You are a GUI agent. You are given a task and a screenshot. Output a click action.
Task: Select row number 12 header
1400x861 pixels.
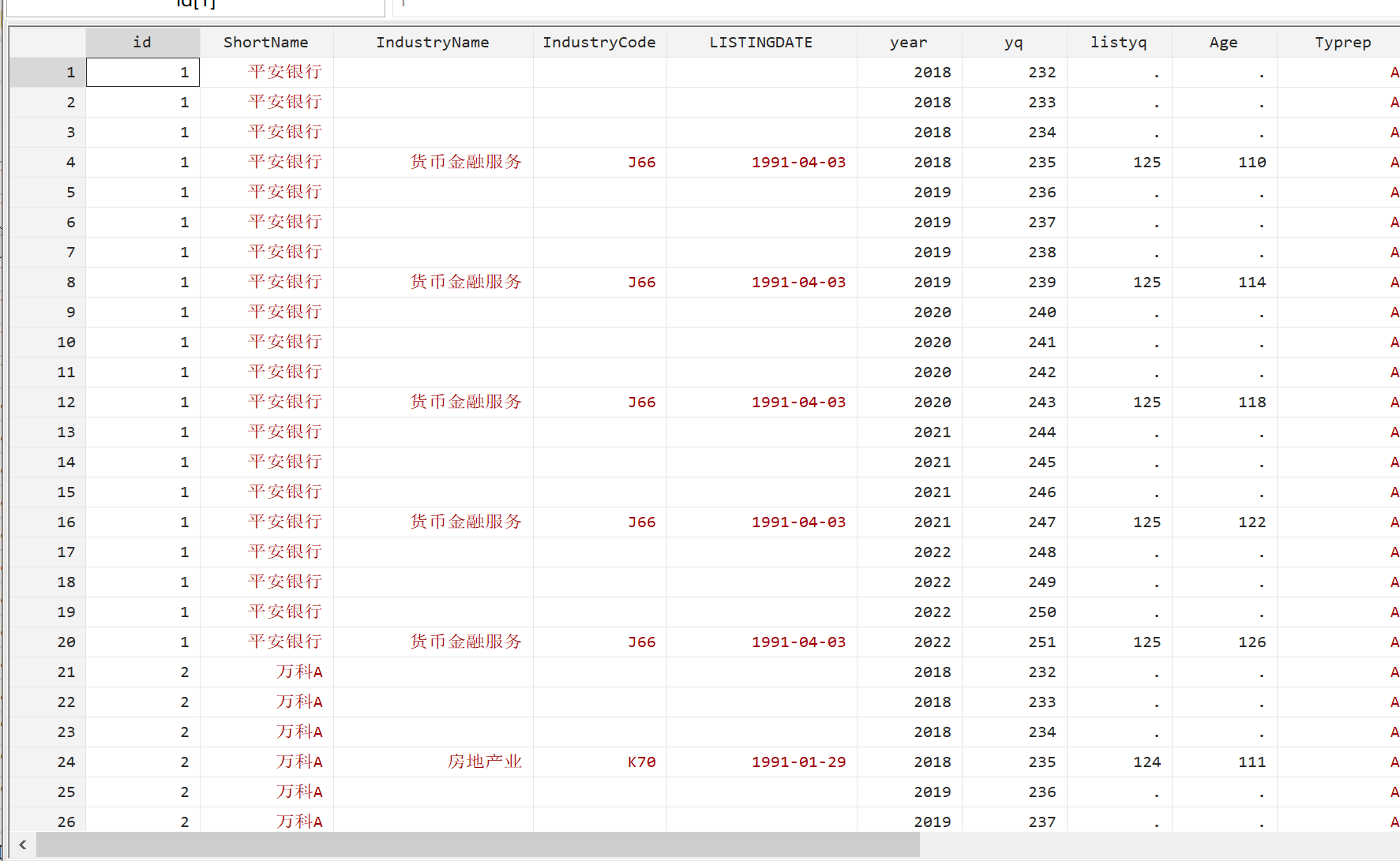(x=47, y=402)
